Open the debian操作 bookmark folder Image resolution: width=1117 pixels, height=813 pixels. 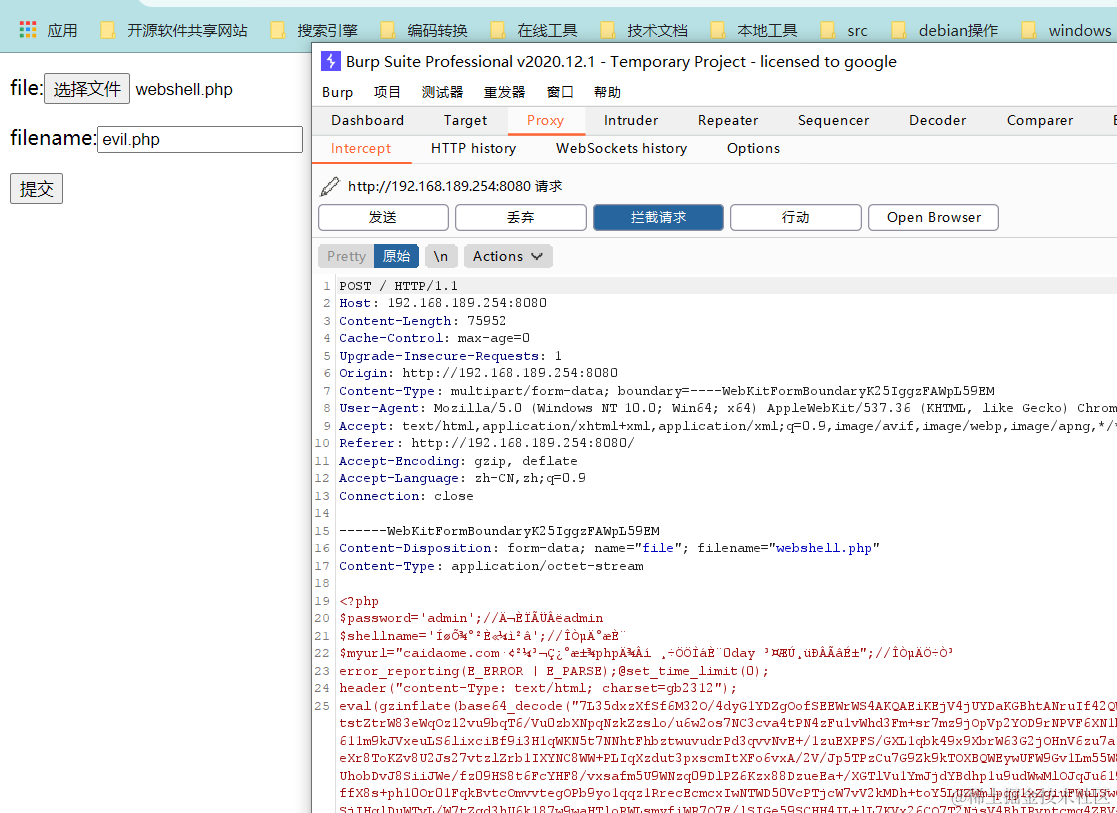(945, 30)
